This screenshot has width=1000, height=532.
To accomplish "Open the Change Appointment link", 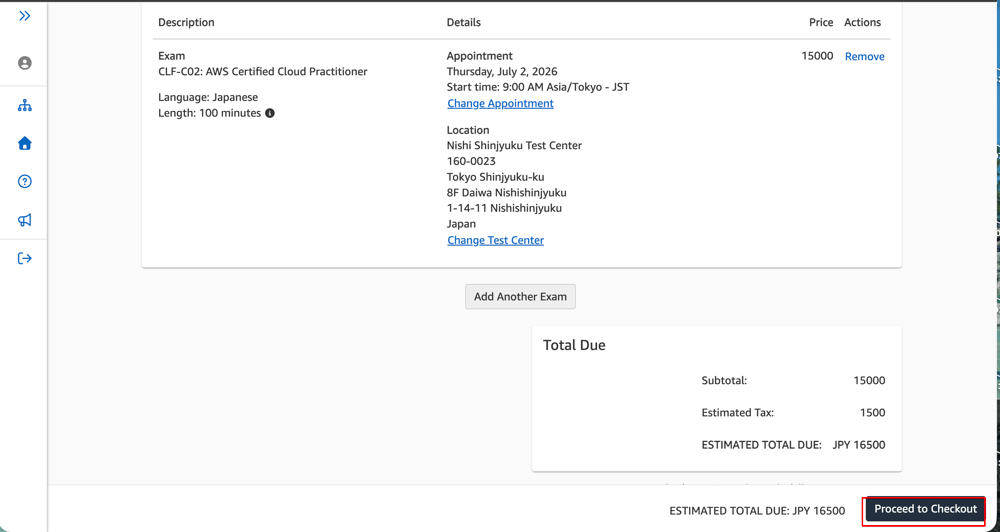I will point(500,103).
